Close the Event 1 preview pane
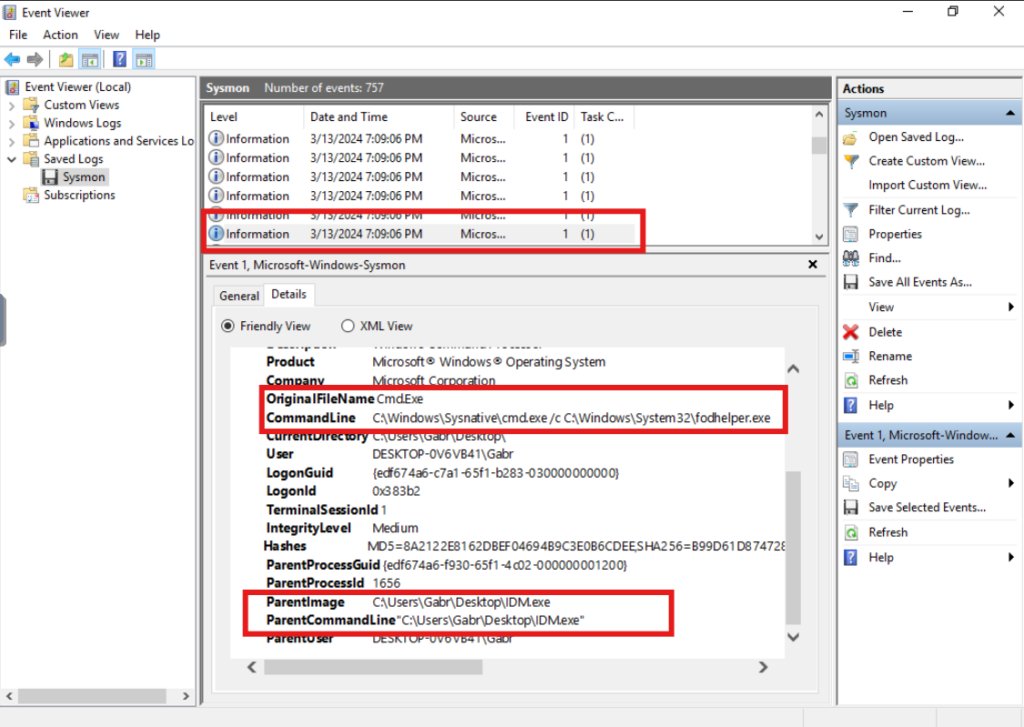Viewport: 1024px width, 727px height. coord(812,265)
